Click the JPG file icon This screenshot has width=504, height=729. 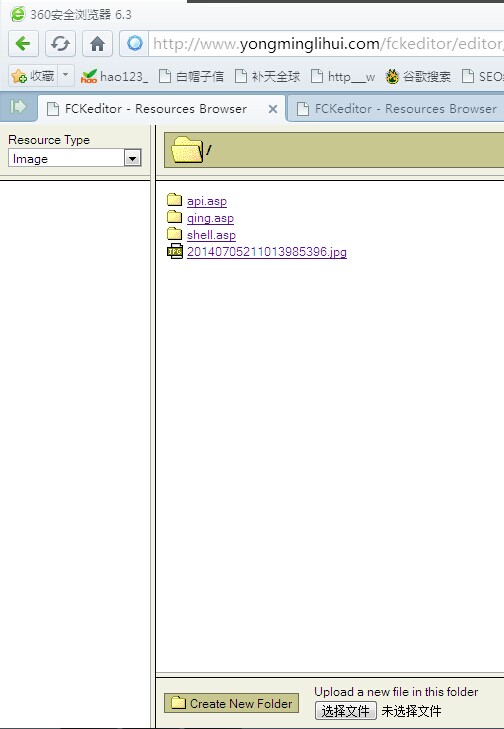175,251
